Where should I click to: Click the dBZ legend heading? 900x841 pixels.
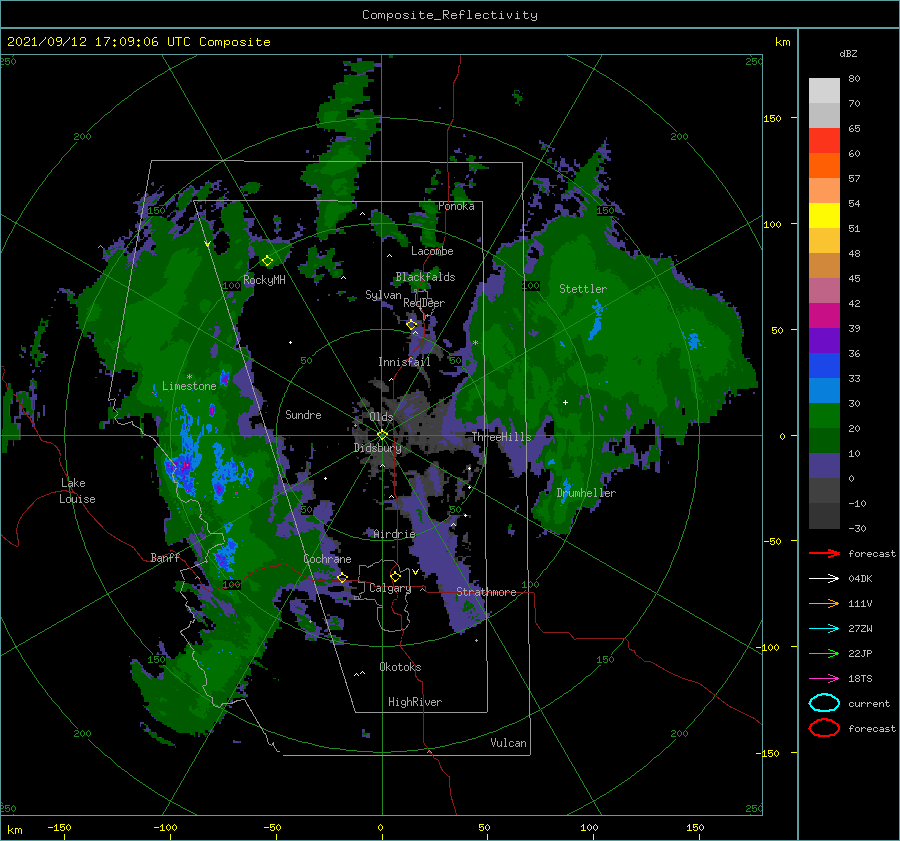(848, 53)
